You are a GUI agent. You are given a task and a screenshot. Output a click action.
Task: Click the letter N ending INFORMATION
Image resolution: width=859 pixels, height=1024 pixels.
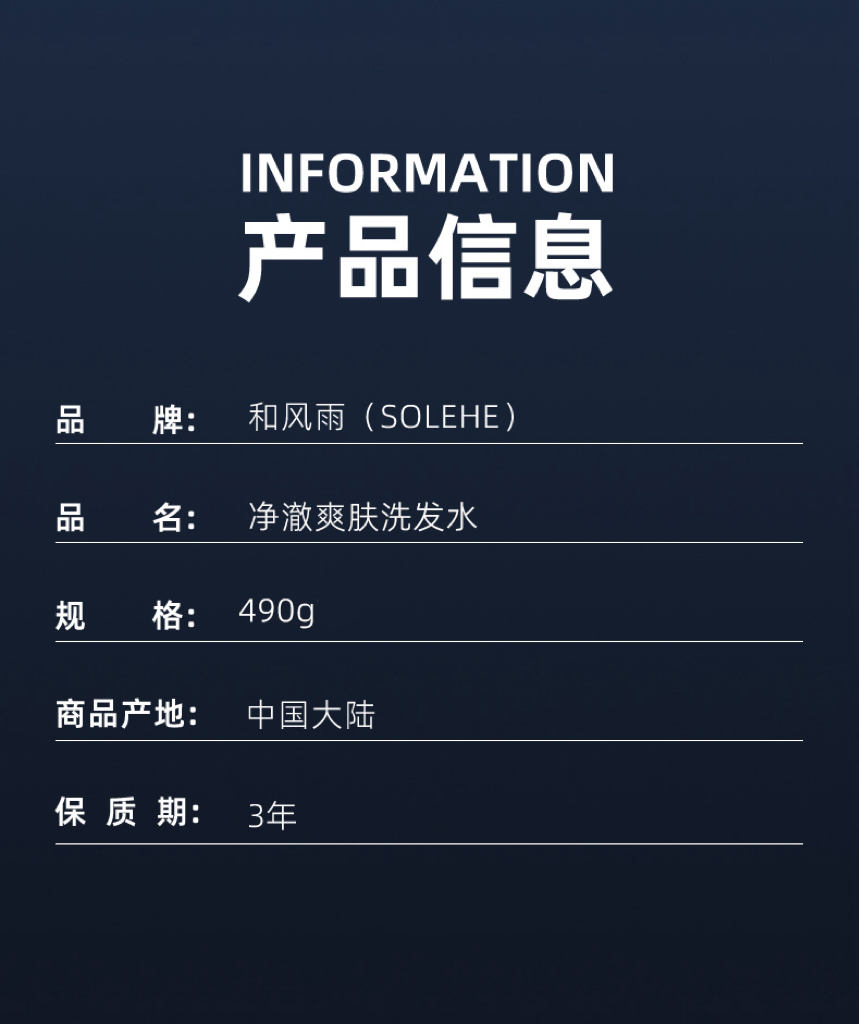click(x=596, y=173)
